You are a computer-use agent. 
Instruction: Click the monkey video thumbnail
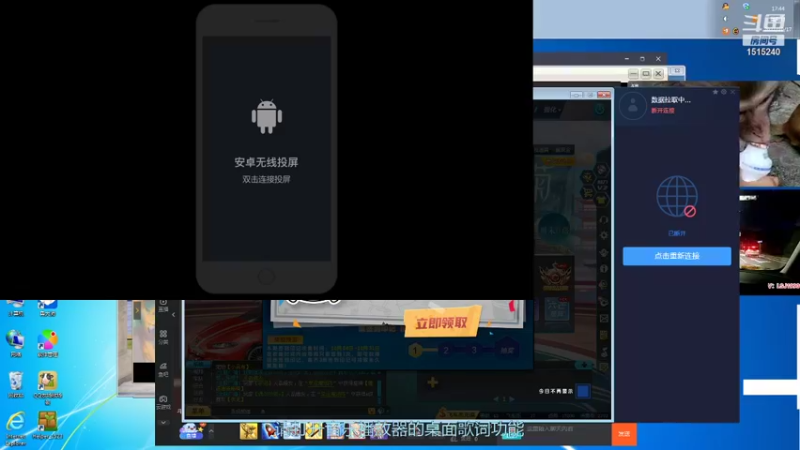(x=769, y=134)
